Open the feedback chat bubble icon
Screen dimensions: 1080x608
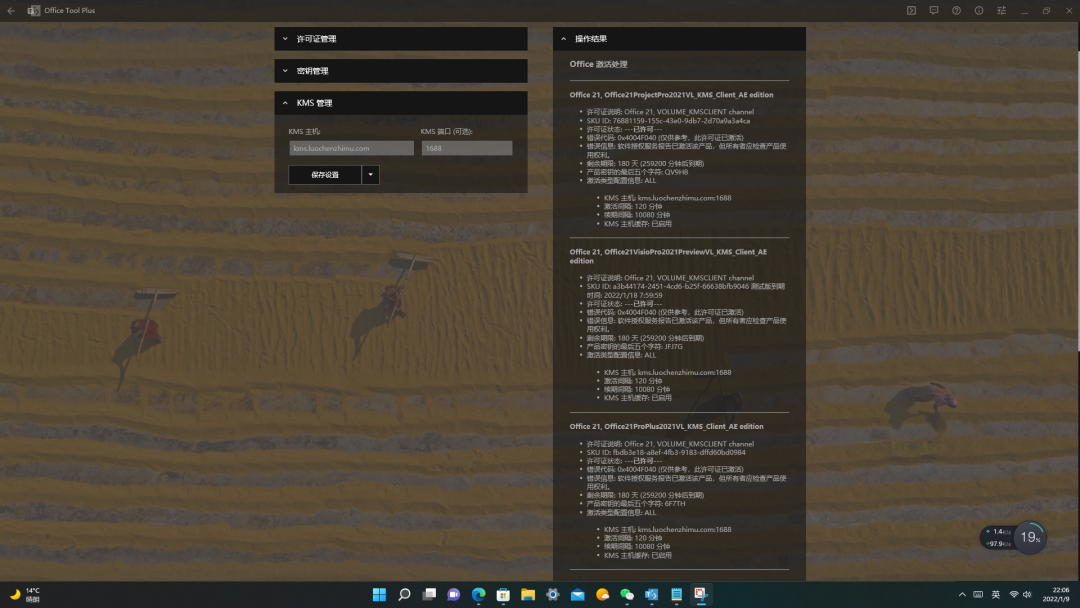point(934,10)
